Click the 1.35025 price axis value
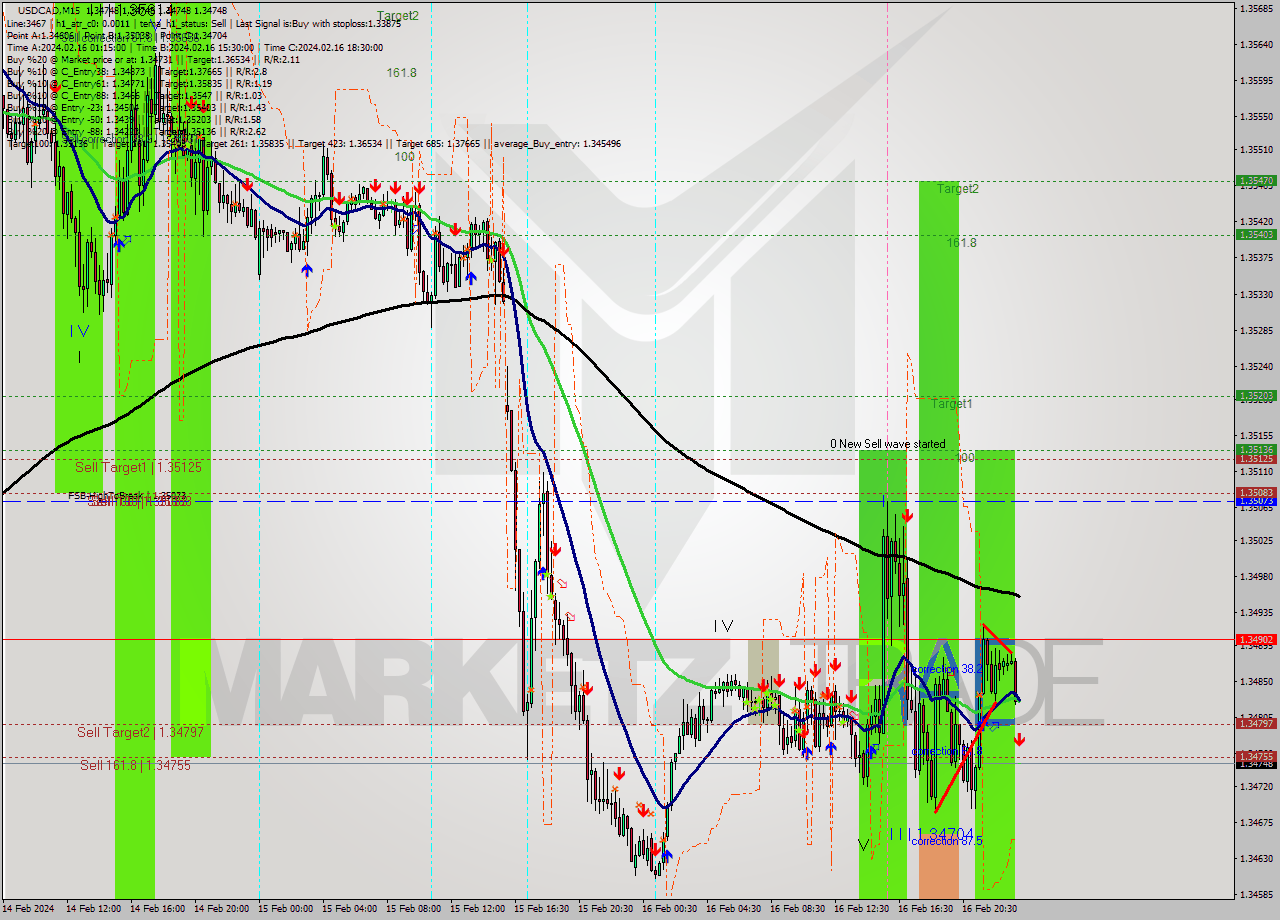The height and width of the screenshot is (920, 1280). click(x=1256, y=540)
